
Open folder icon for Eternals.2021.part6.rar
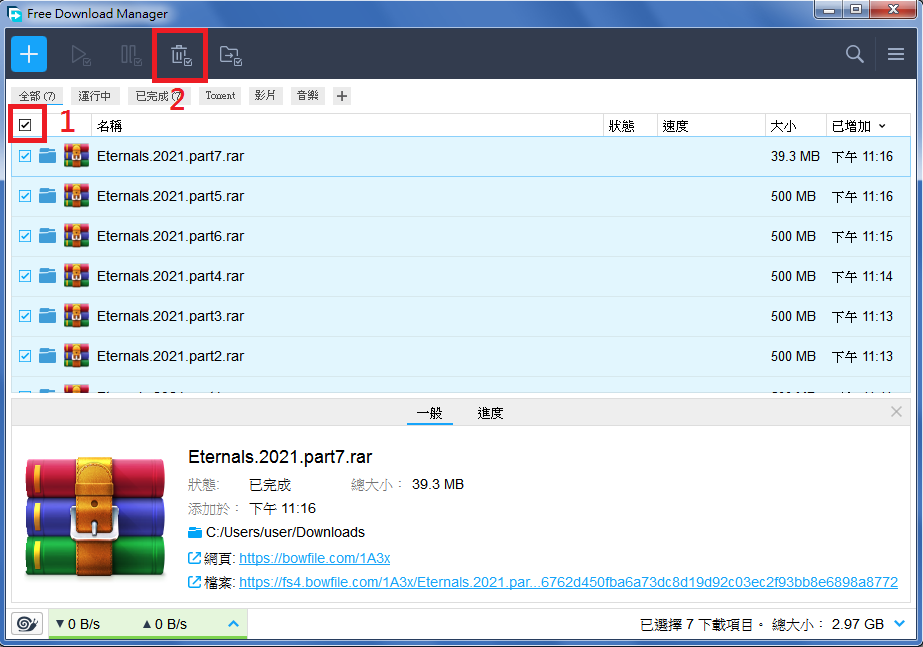pyautogui.click(x=47, y=236)
